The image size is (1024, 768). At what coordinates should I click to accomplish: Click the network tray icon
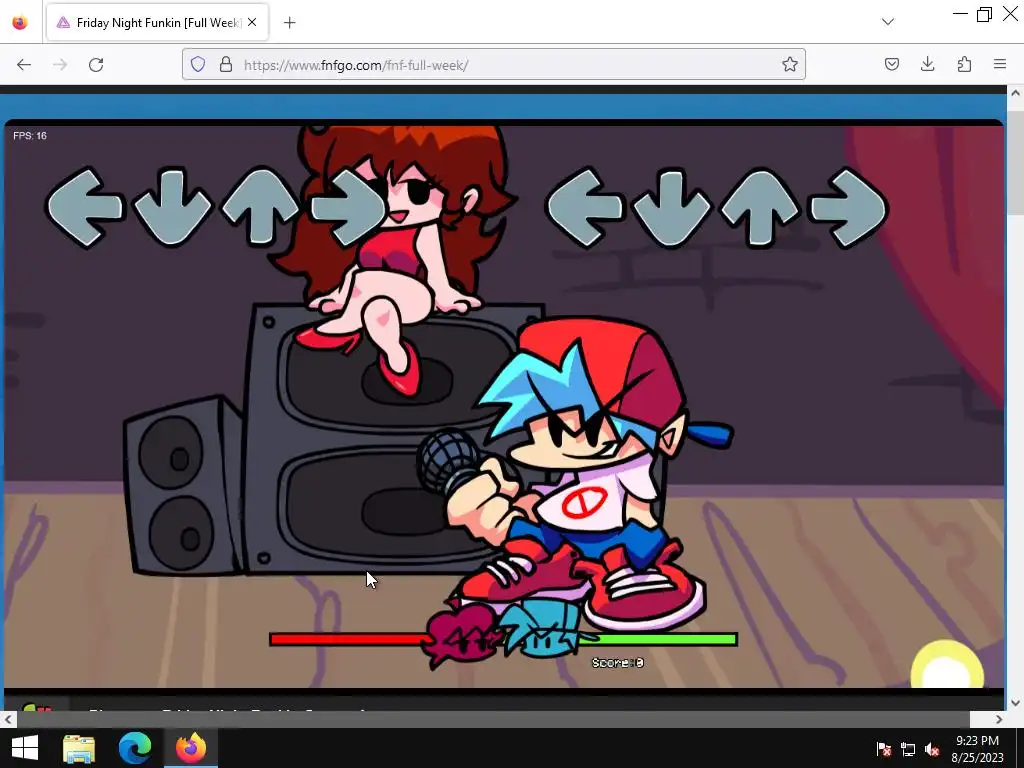(x=908, y=749)
